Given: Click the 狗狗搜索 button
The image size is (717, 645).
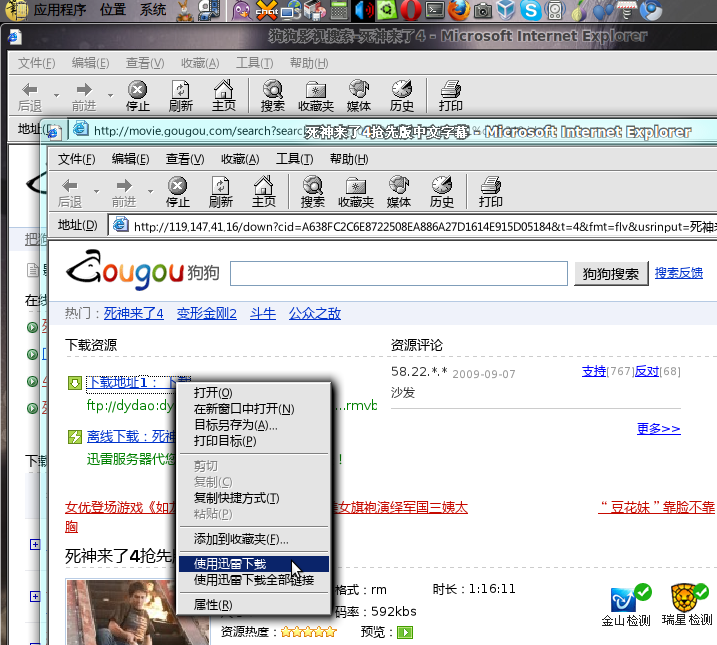Looking at the screenshot, I should coord(611,274).
